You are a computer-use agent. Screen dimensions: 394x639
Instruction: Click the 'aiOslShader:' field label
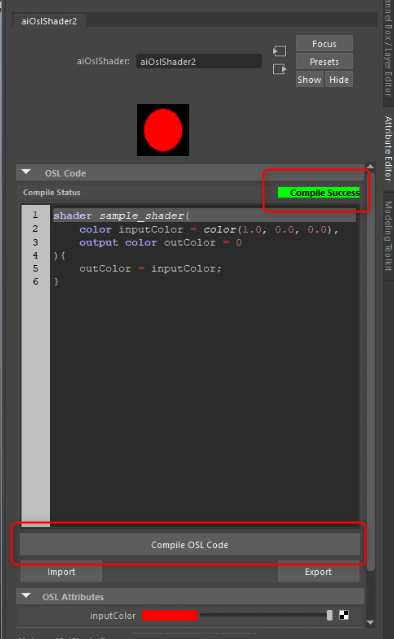tap(103, 62)
